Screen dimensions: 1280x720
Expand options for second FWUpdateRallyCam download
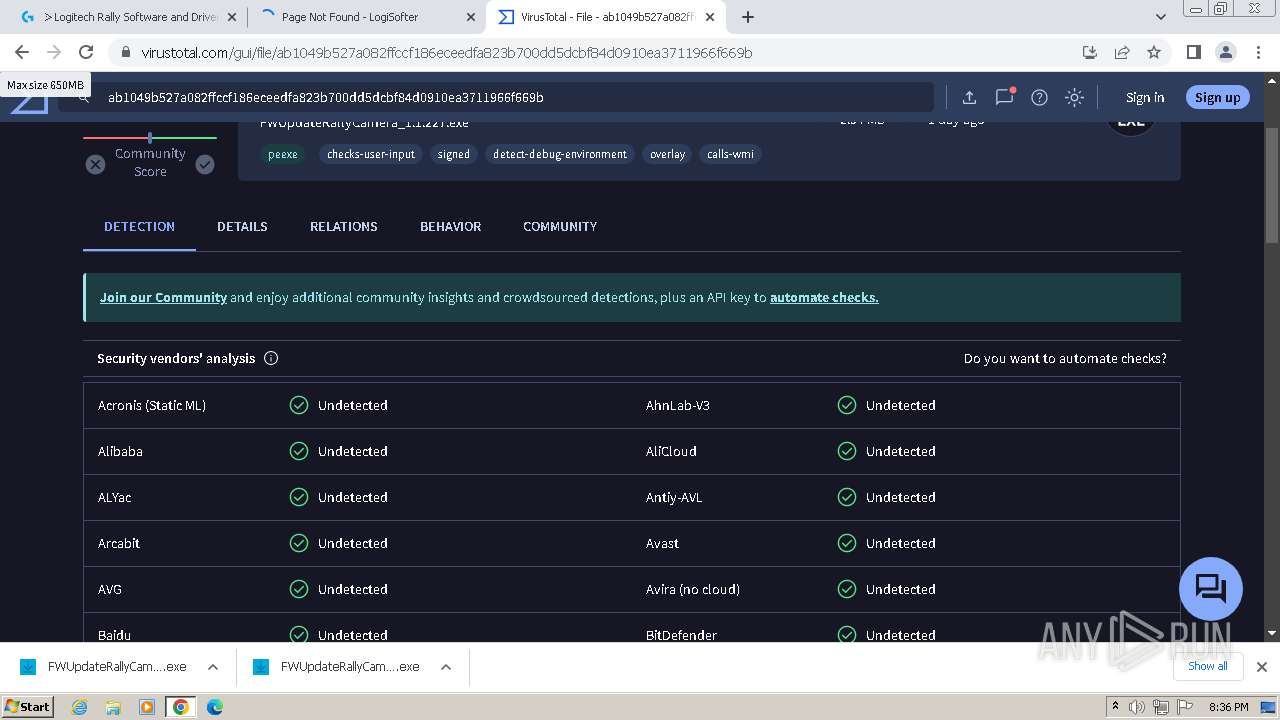click(446, 667)
